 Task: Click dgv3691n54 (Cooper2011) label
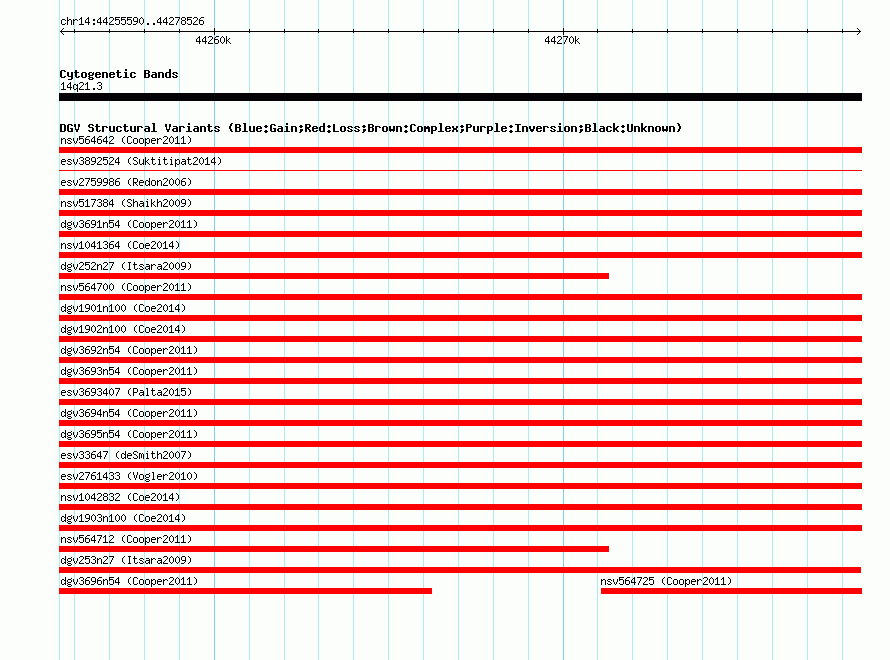129,224
